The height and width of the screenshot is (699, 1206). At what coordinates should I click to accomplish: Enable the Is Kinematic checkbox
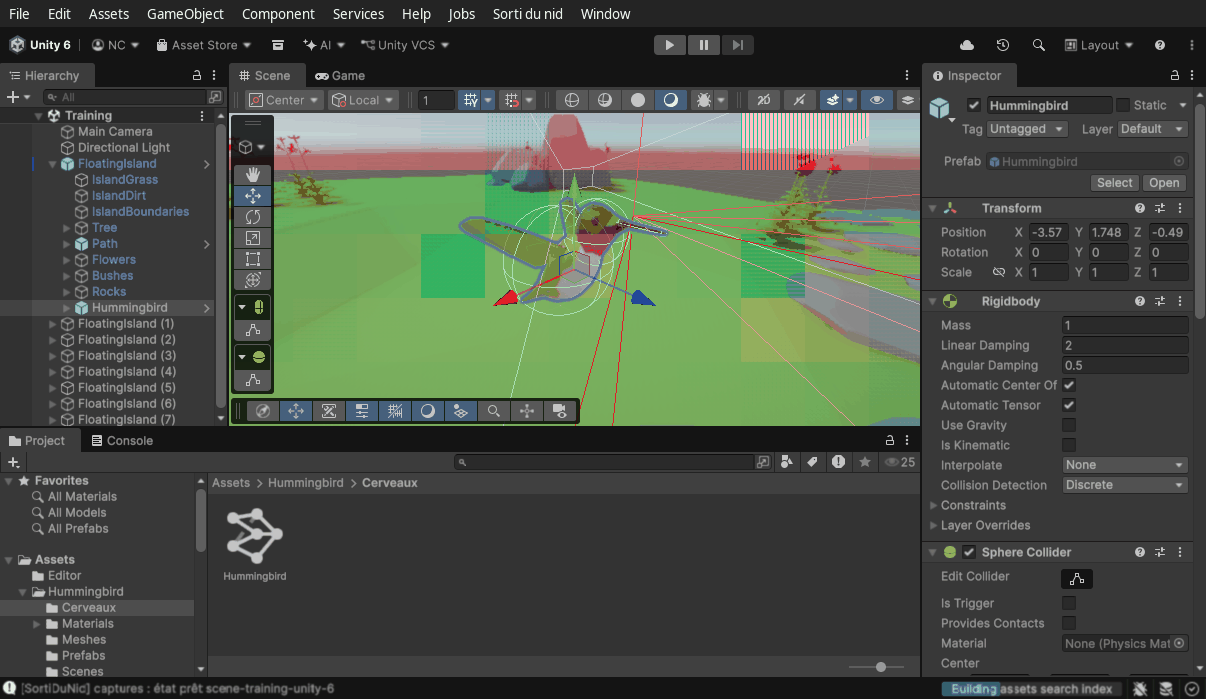click(1069, 445)
